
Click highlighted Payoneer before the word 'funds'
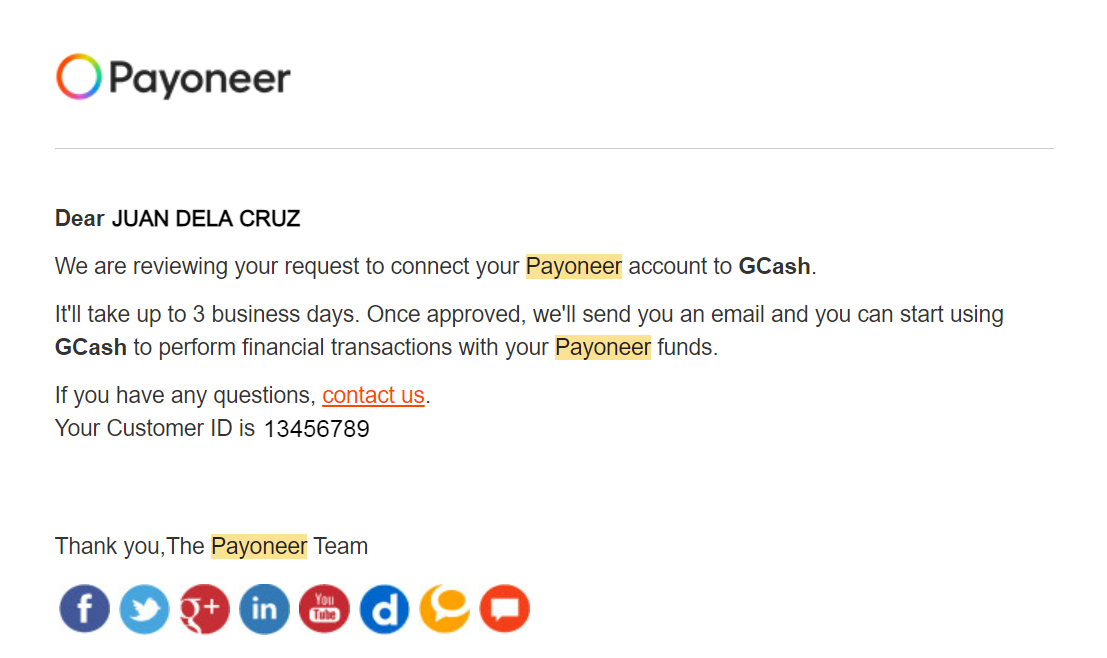603,347
